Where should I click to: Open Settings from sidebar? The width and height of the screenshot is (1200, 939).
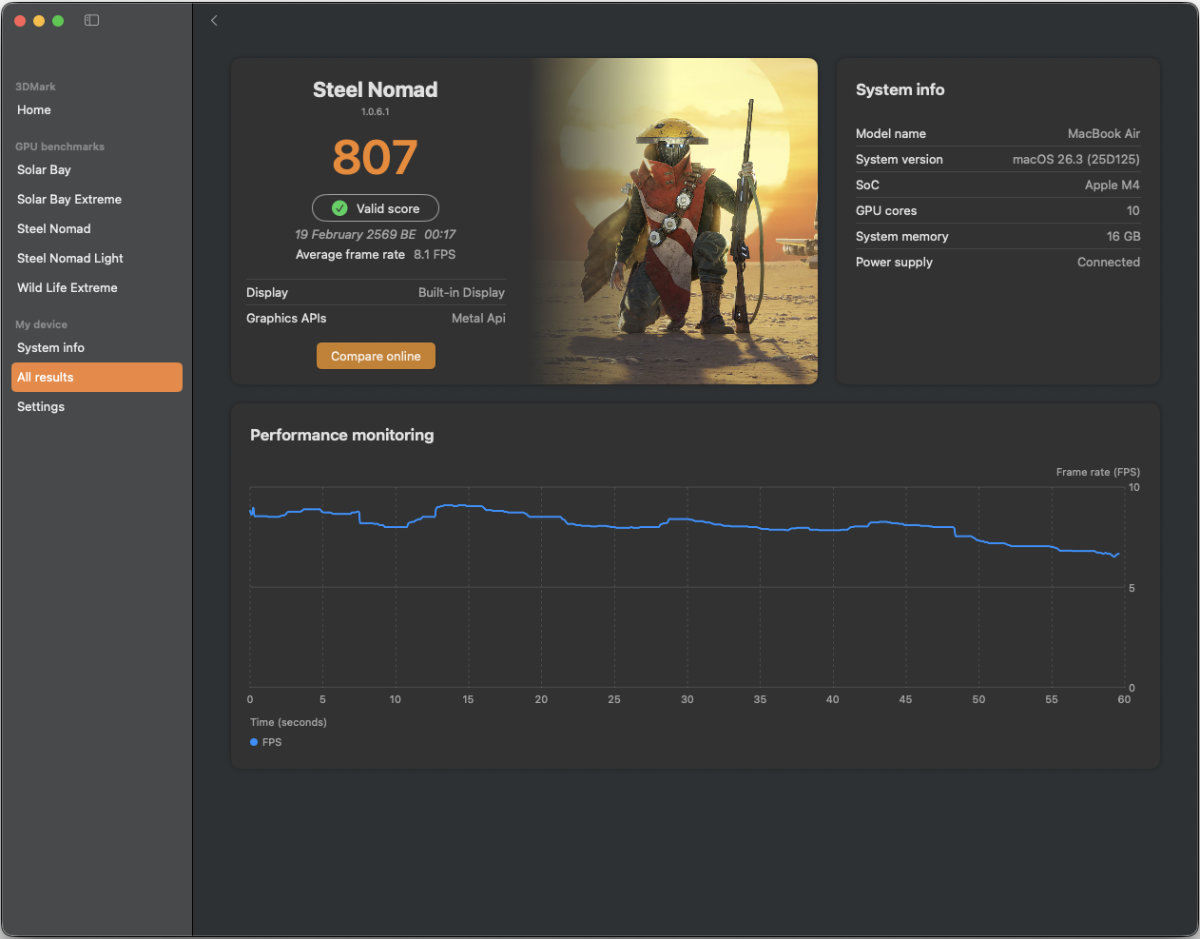(x=41, y=407)
